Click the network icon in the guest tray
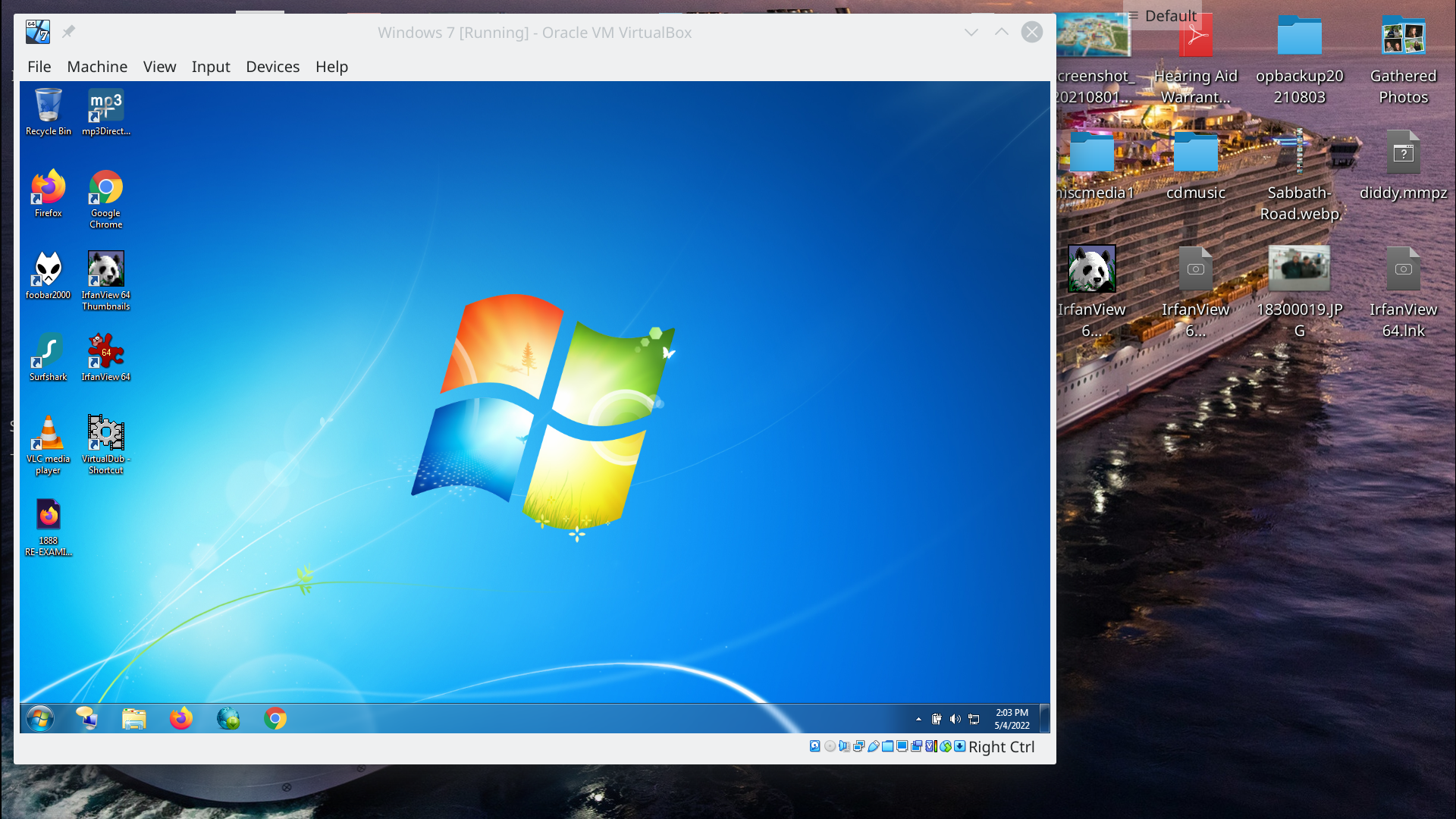This screenshot has height=819, width=1456. point(974,719)
